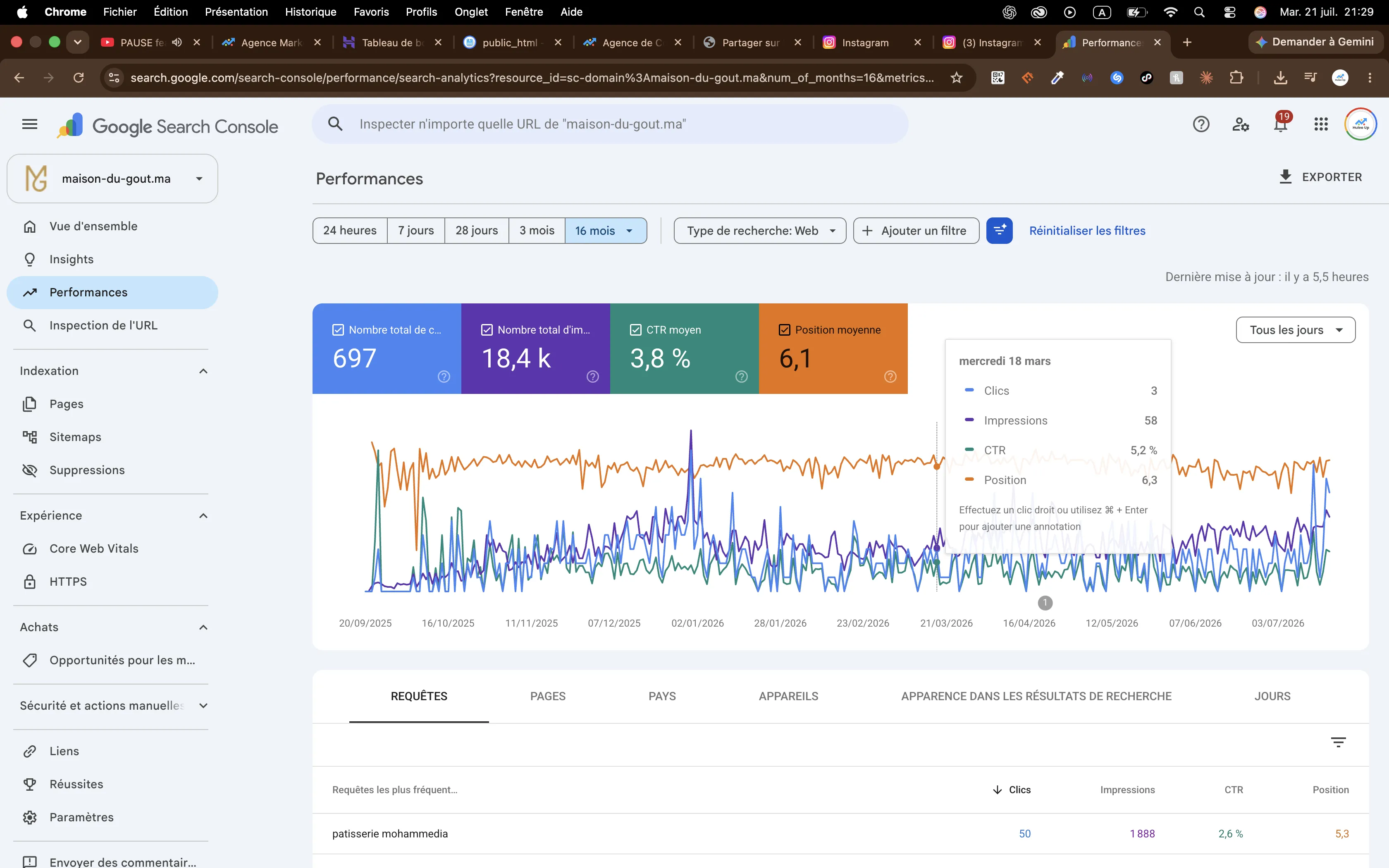Click the blue filter settings icon
This screenshot has width=1389, height=868.
(x=999, y=230)
